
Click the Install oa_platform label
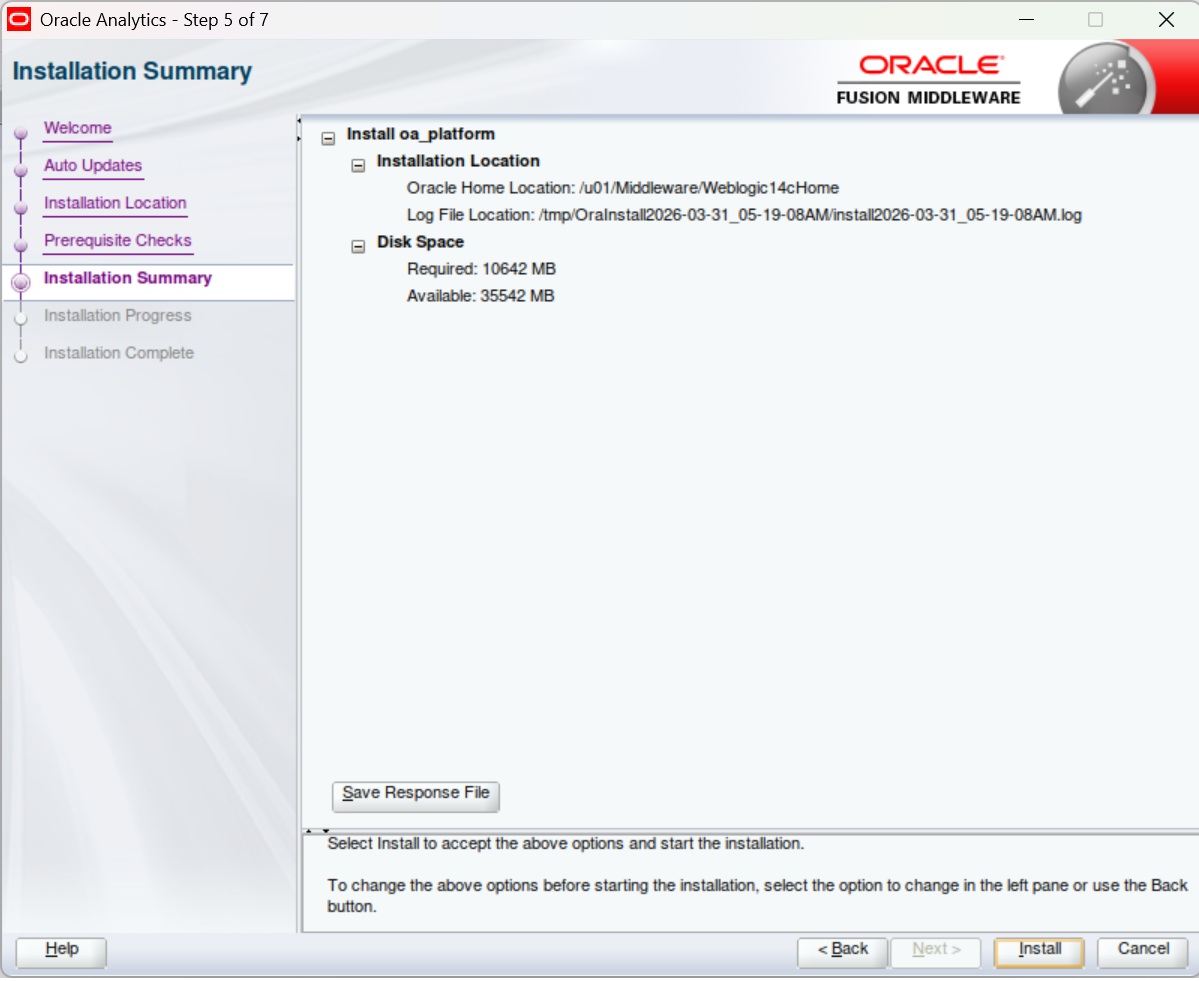coord(421,135)
